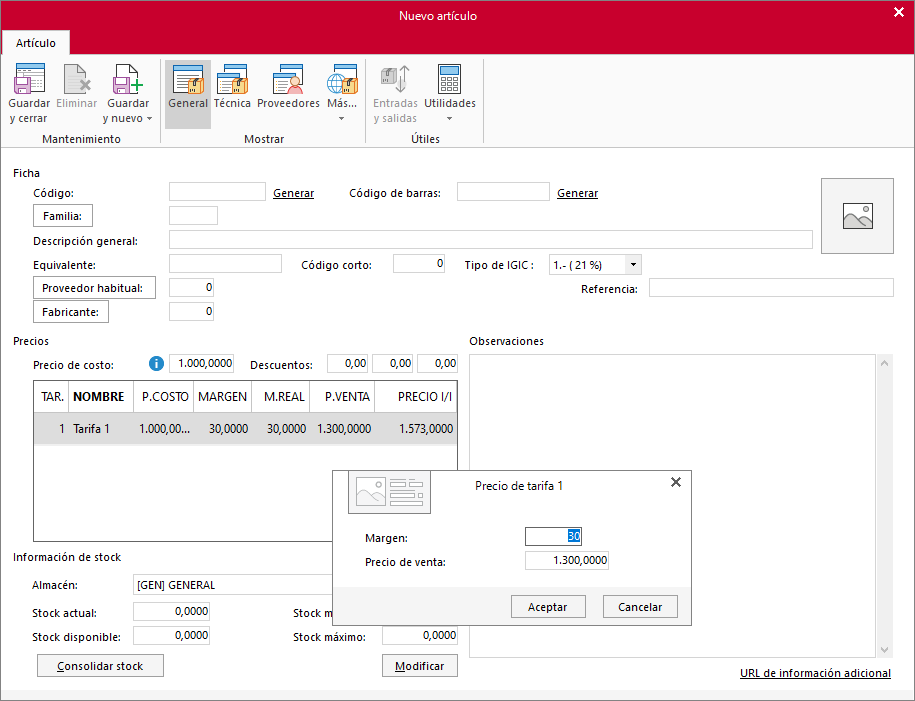Close the Precio de tarifa 1 dialog
The width and height of the screenshot is (915, 701).
tap(676, 482)
